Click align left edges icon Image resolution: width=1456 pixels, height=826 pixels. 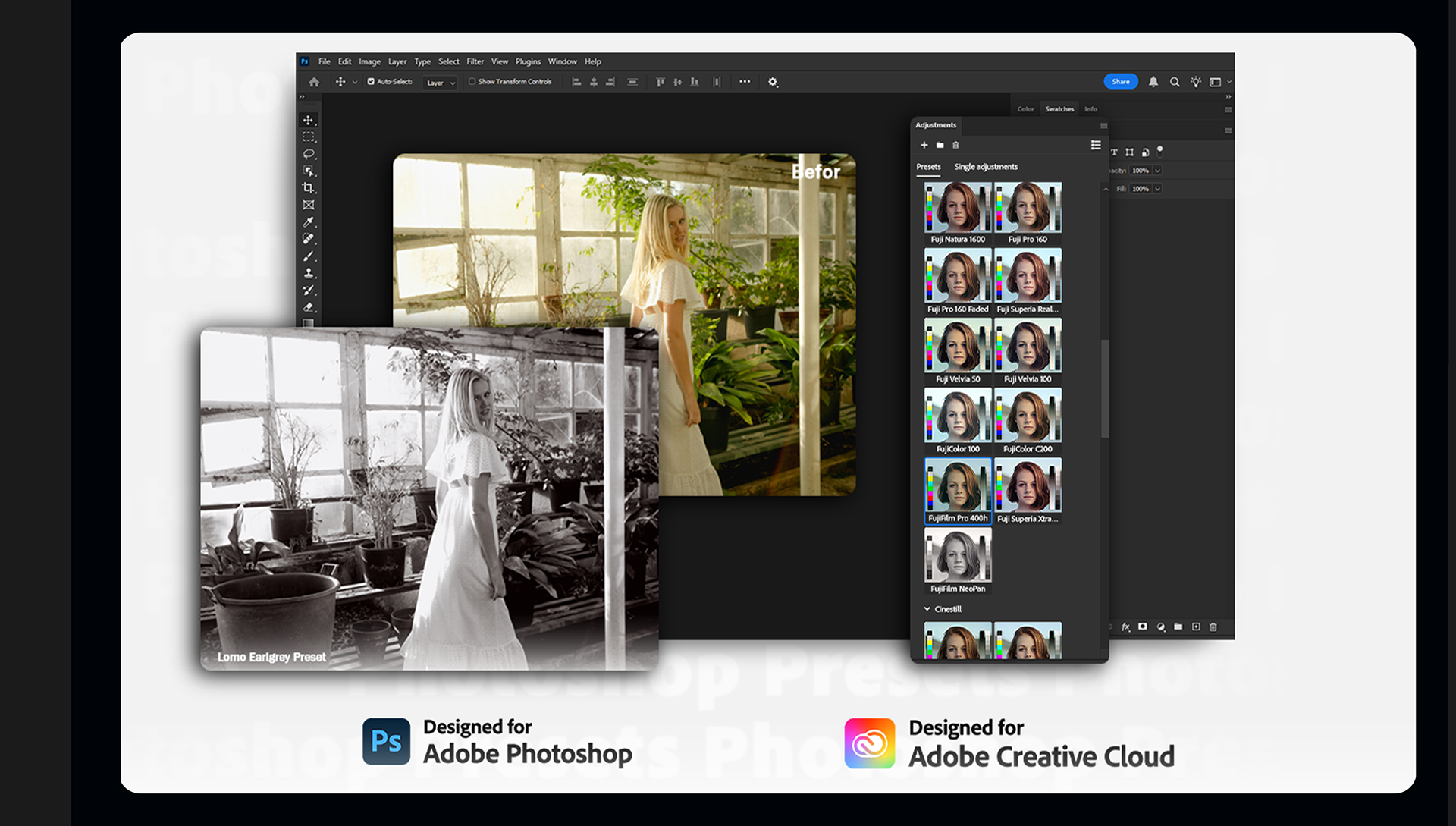tap(576, 82)
